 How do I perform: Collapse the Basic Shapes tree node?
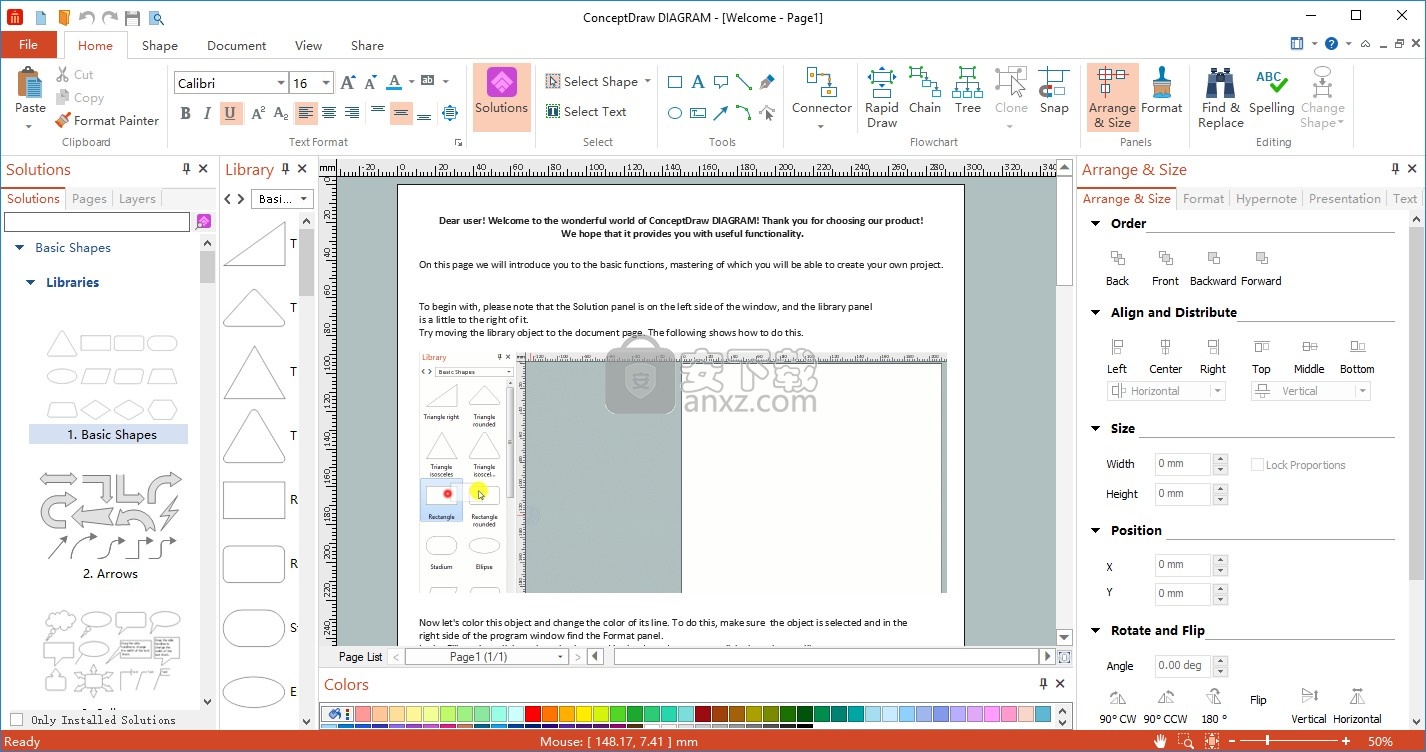(19, 248)
